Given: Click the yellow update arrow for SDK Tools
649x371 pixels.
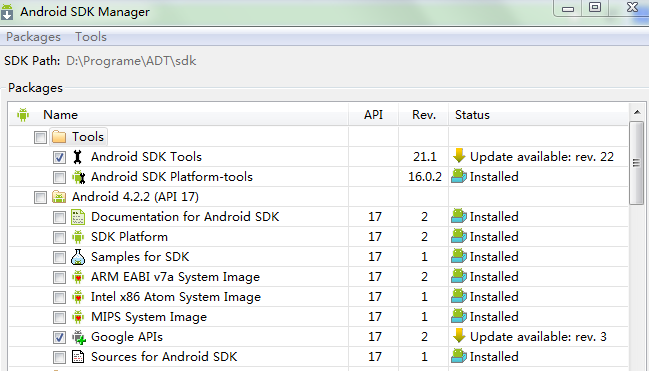Looking at the screenshot, I should (459, 156).
